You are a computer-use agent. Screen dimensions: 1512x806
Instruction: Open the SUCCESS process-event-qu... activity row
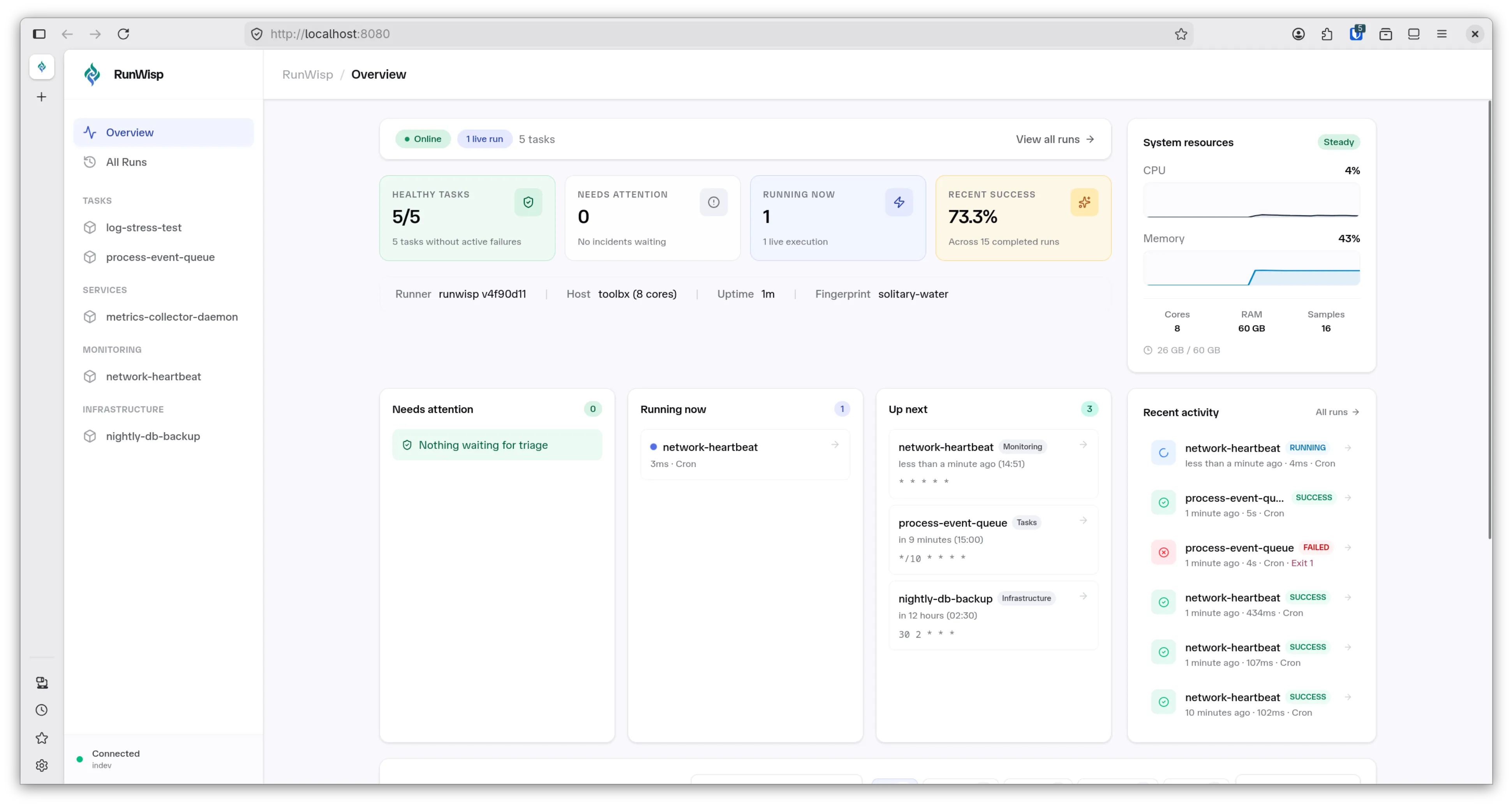(x=1251, y=505)
